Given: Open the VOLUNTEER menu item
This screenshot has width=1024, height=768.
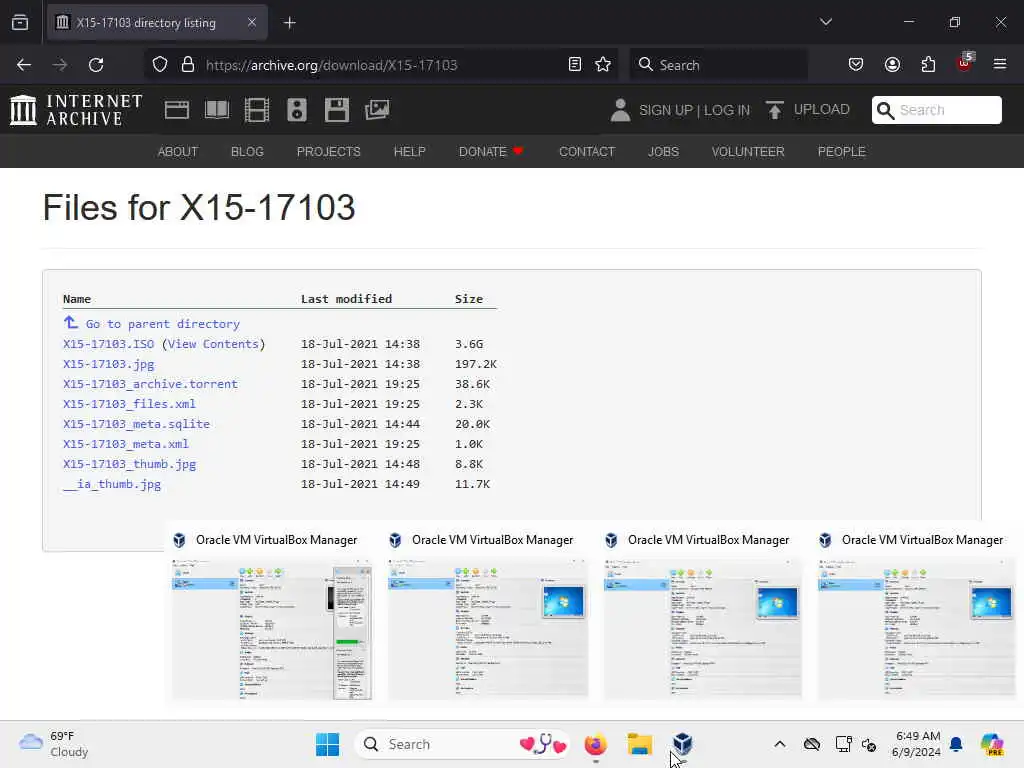Looking at the screenshot, I should click(748, 152).
